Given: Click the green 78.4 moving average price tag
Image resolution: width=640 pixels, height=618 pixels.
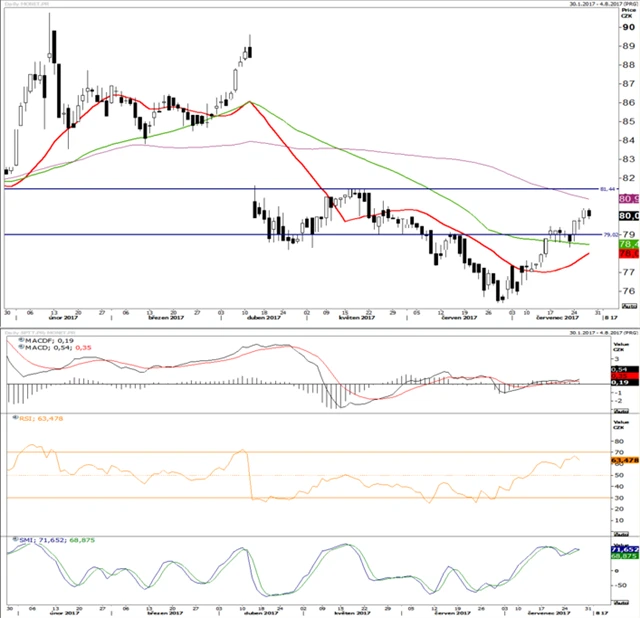Looking at the screenshot, I should pyautogui.click(x=629, y=244).
